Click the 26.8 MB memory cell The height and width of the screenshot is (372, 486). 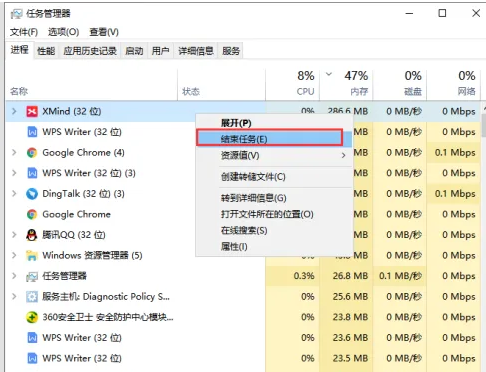tap(346, 276)
